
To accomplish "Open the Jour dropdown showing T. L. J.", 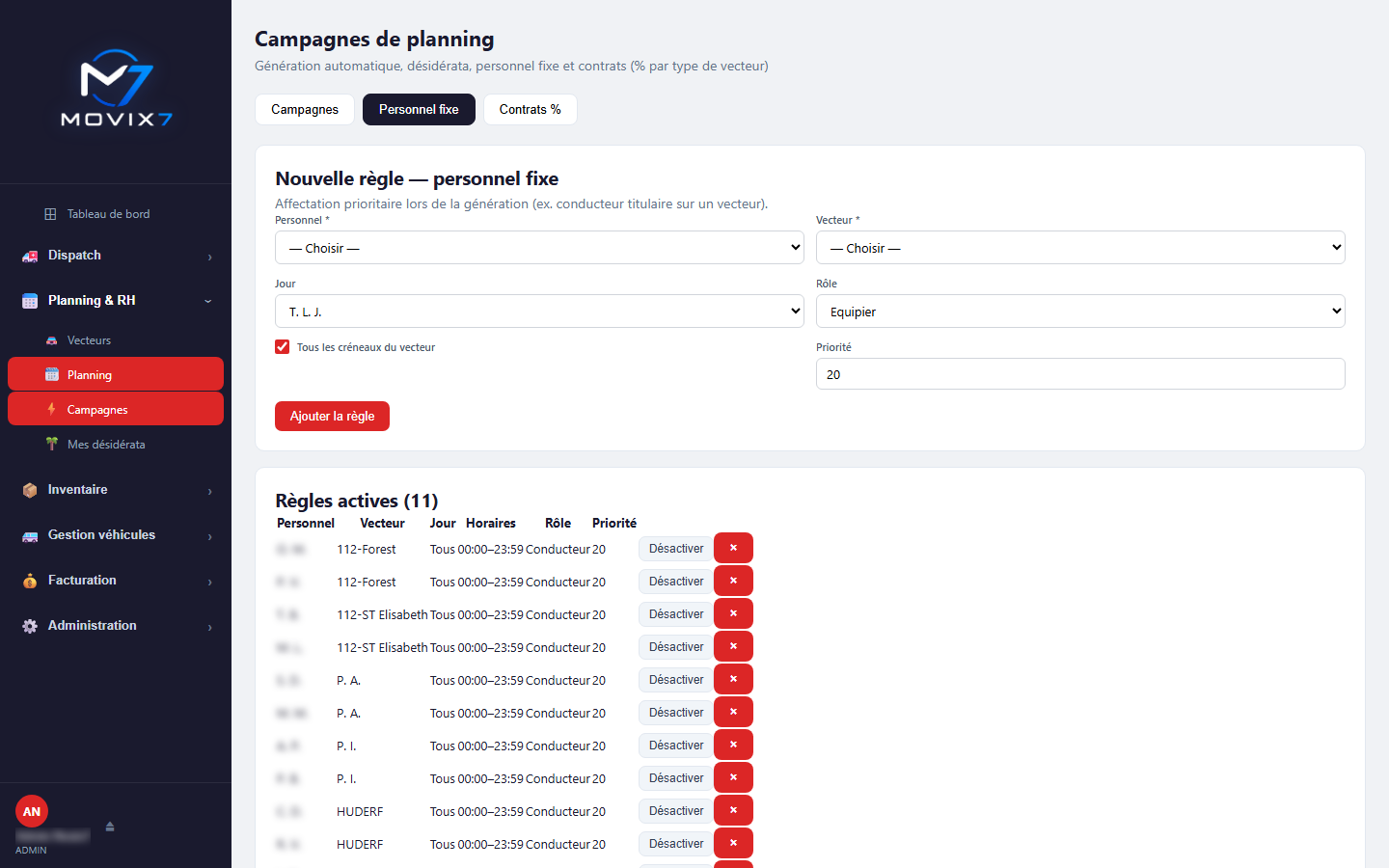I will click(539, 312).
